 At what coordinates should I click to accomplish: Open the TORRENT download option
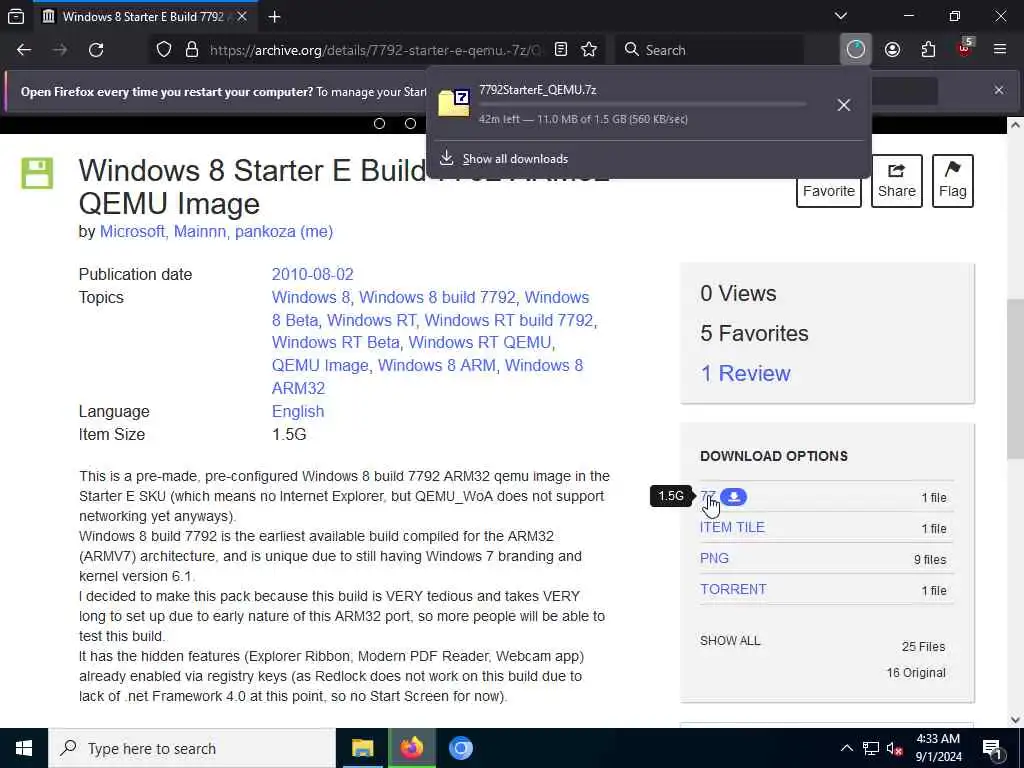click(733, 589)
